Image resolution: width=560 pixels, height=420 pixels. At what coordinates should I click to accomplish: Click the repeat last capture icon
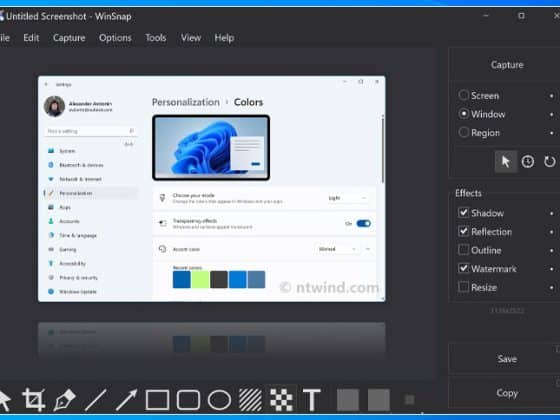point(549,162)
